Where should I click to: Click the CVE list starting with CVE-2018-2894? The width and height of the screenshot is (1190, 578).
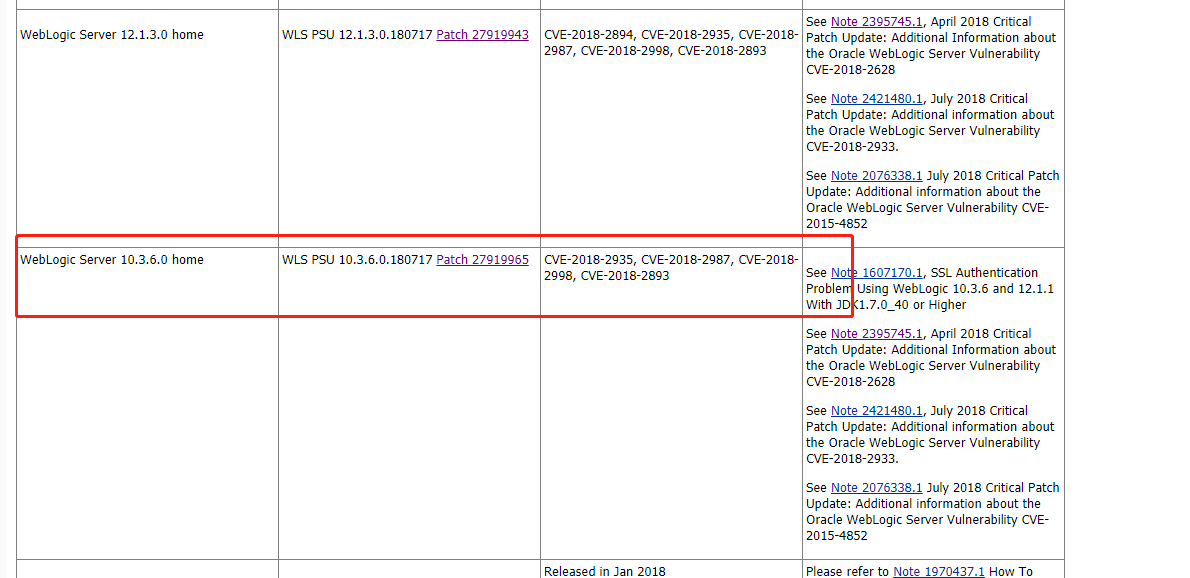[671, 42]
